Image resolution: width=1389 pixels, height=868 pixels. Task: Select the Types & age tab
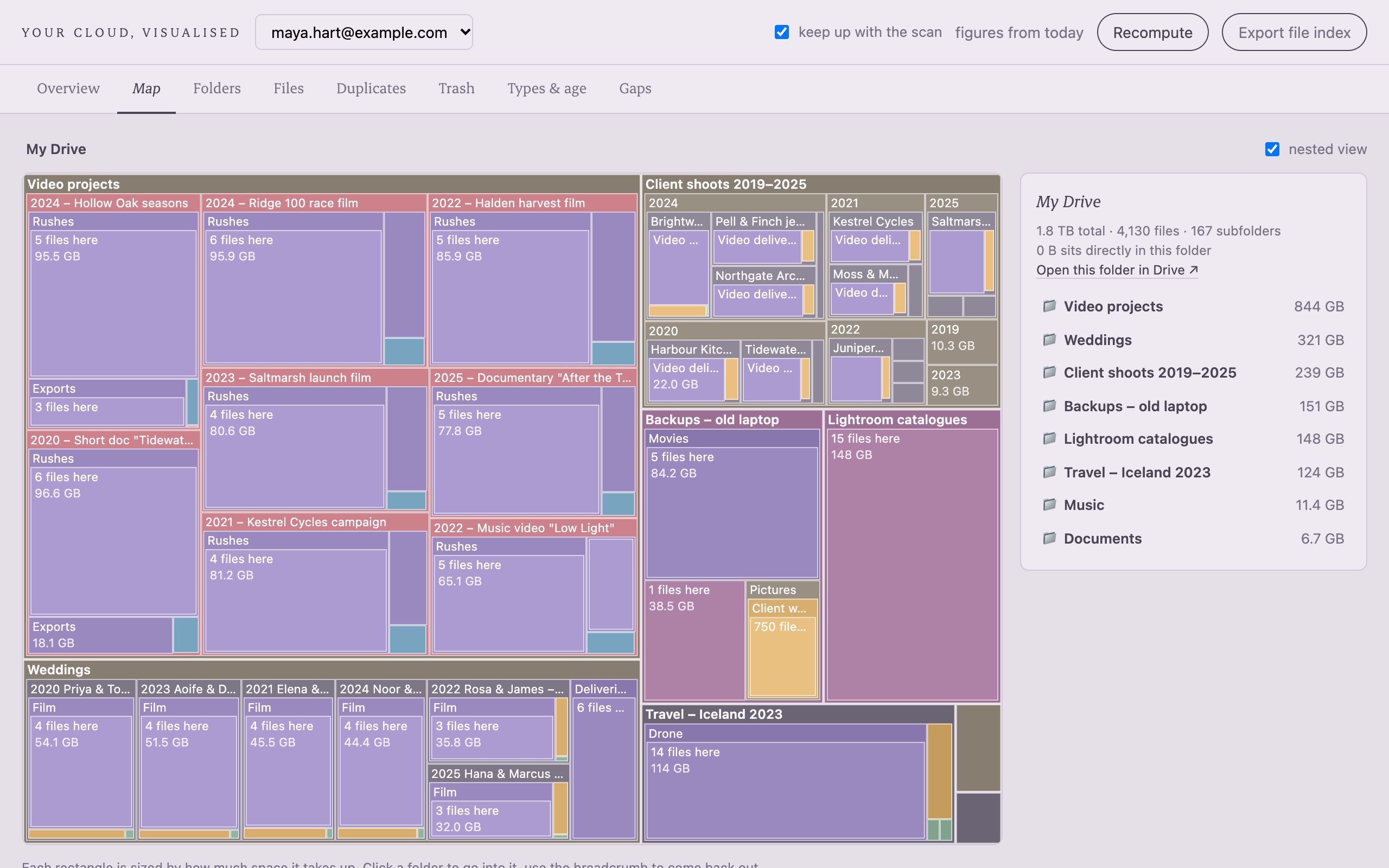(x=546, y=88)
